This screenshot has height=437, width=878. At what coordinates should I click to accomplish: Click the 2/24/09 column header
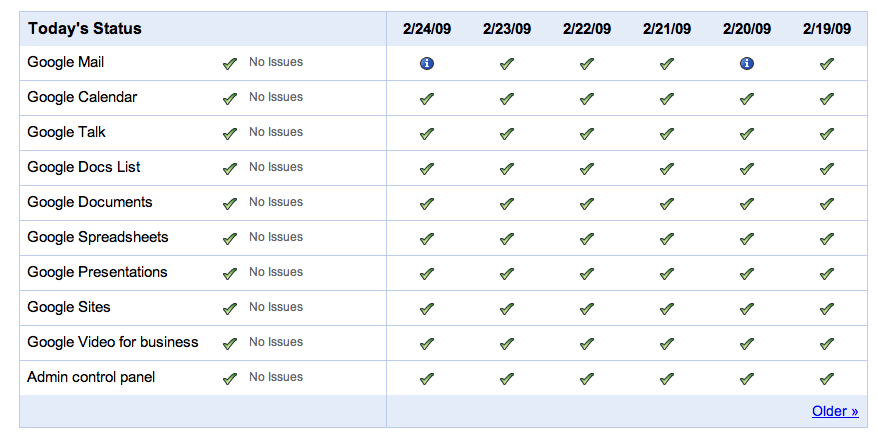[427, 29]
